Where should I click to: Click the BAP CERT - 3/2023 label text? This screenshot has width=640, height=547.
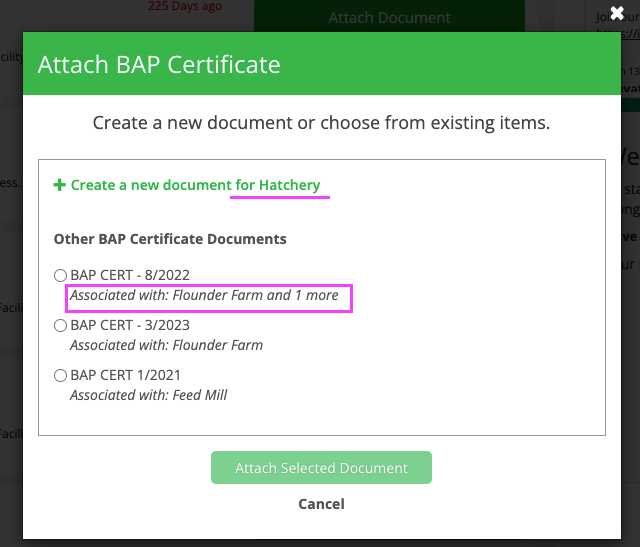pos(130,325)
